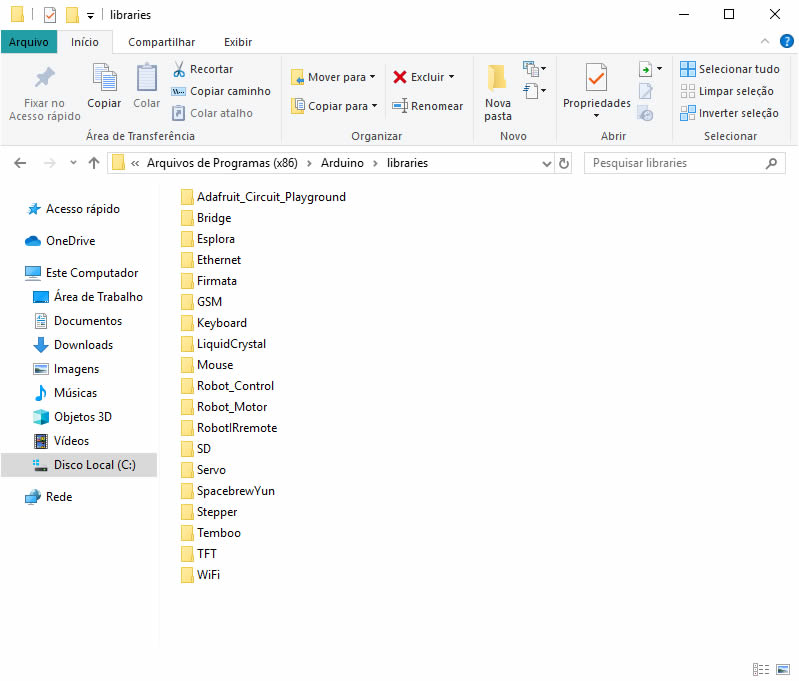Viewport: 799px width, 681px height.
Task: Click the search magnifier icon
Action: [x=771, y=163]
